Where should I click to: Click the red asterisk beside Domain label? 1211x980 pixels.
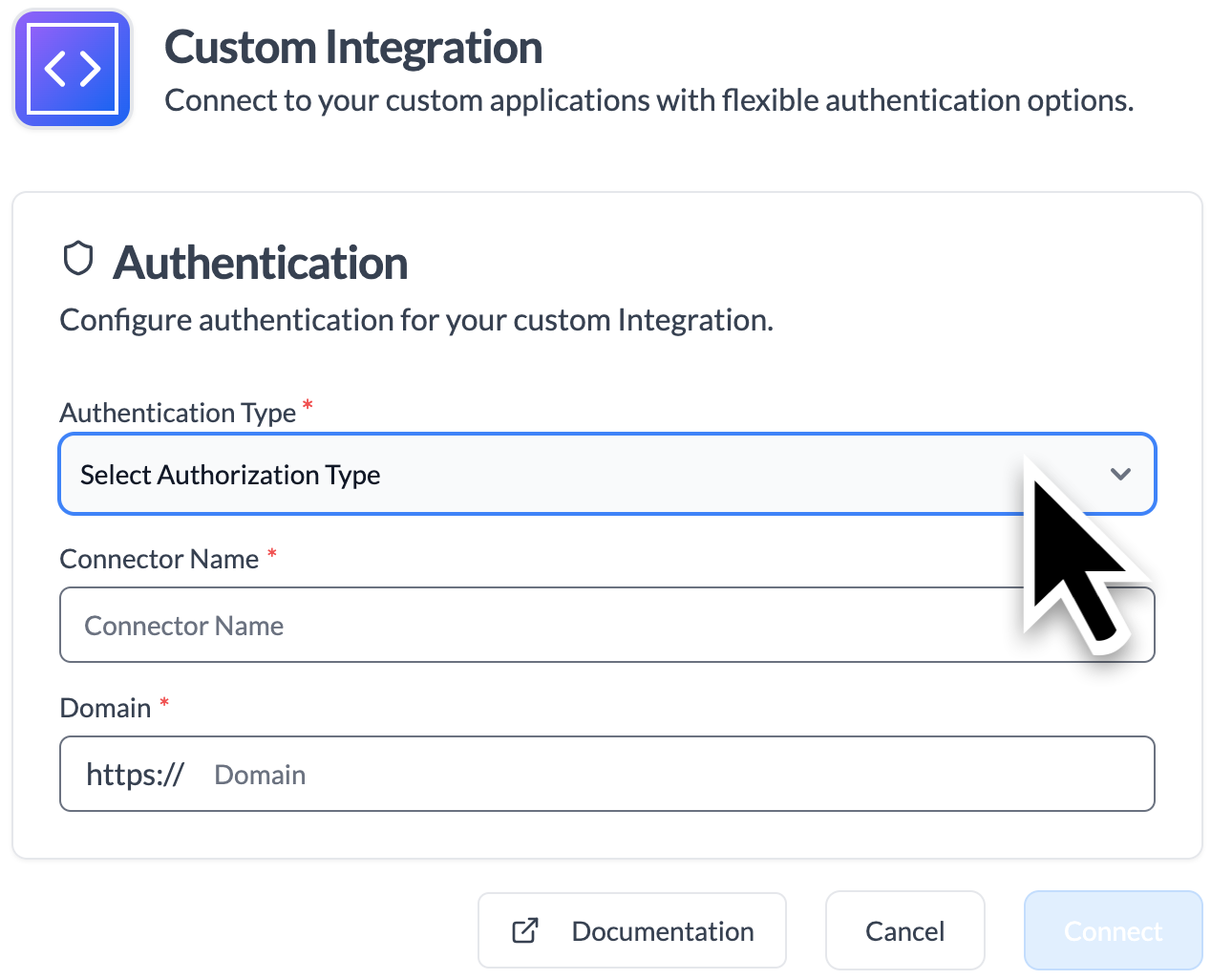coord(164,703)
